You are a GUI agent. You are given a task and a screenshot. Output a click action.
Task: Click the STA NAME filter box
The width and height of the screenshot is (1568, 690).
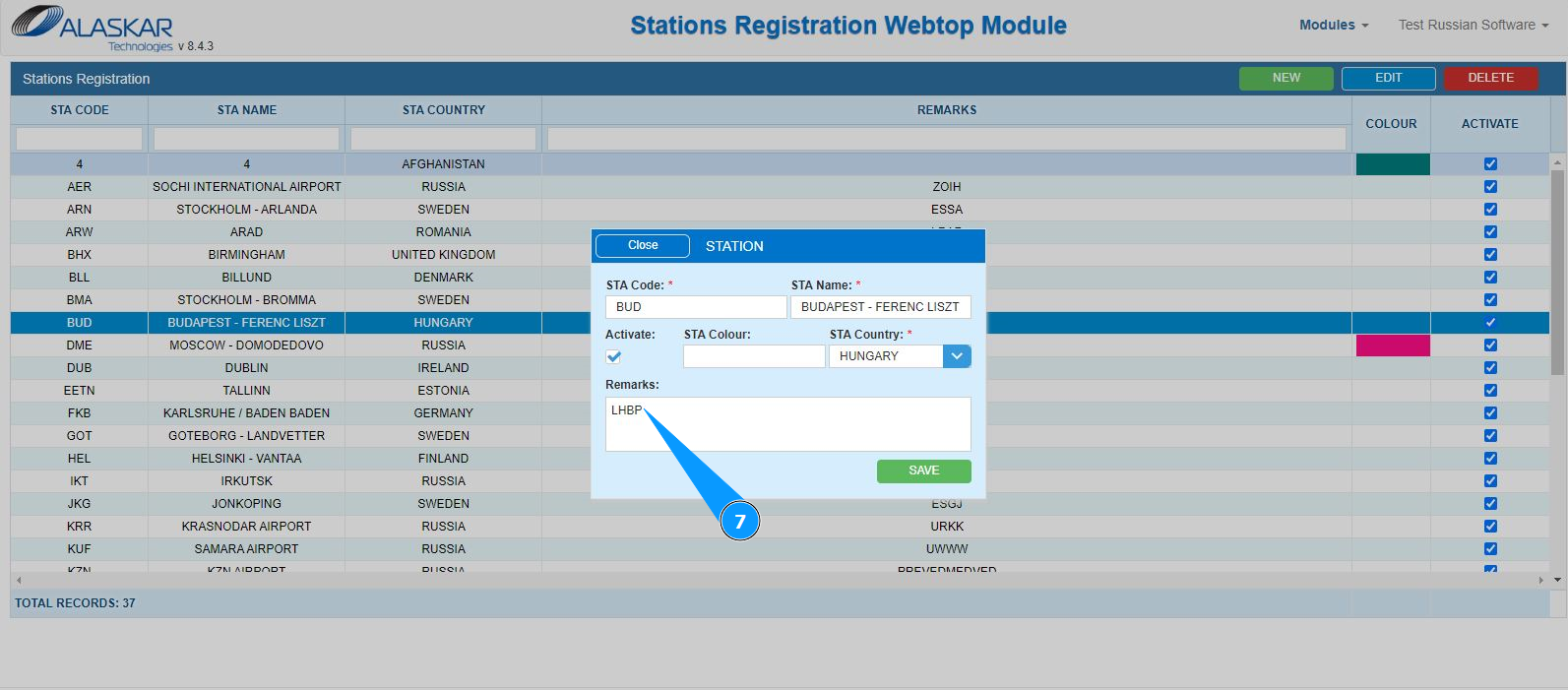pyautogui.click(x=246, y=139)
